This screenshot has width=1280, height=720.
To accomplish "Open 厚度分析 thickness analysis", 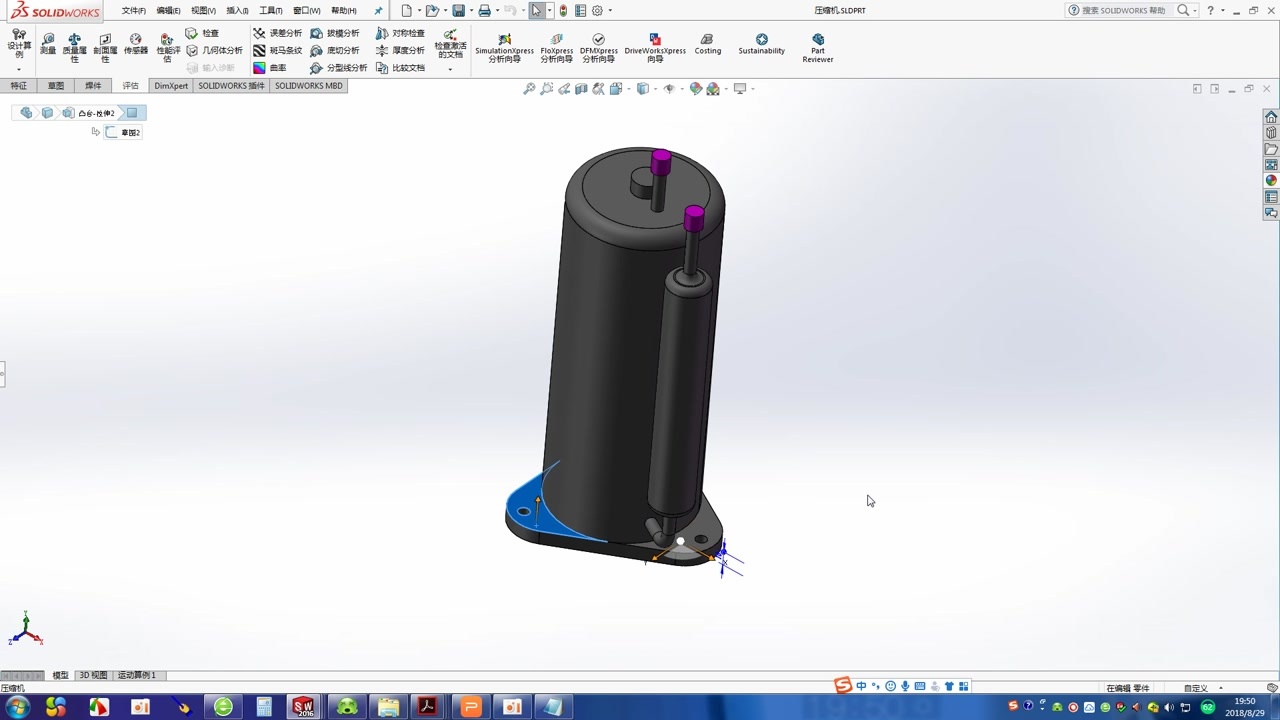I will pos(400,50).
